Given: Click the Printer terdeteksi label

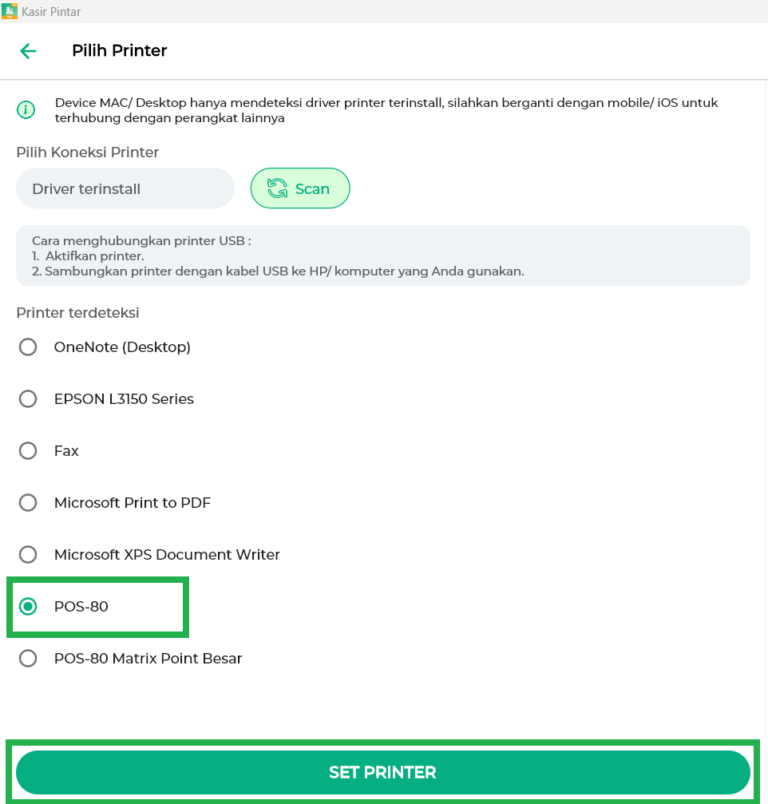Looking at the screenshot, I should point(77,313).
